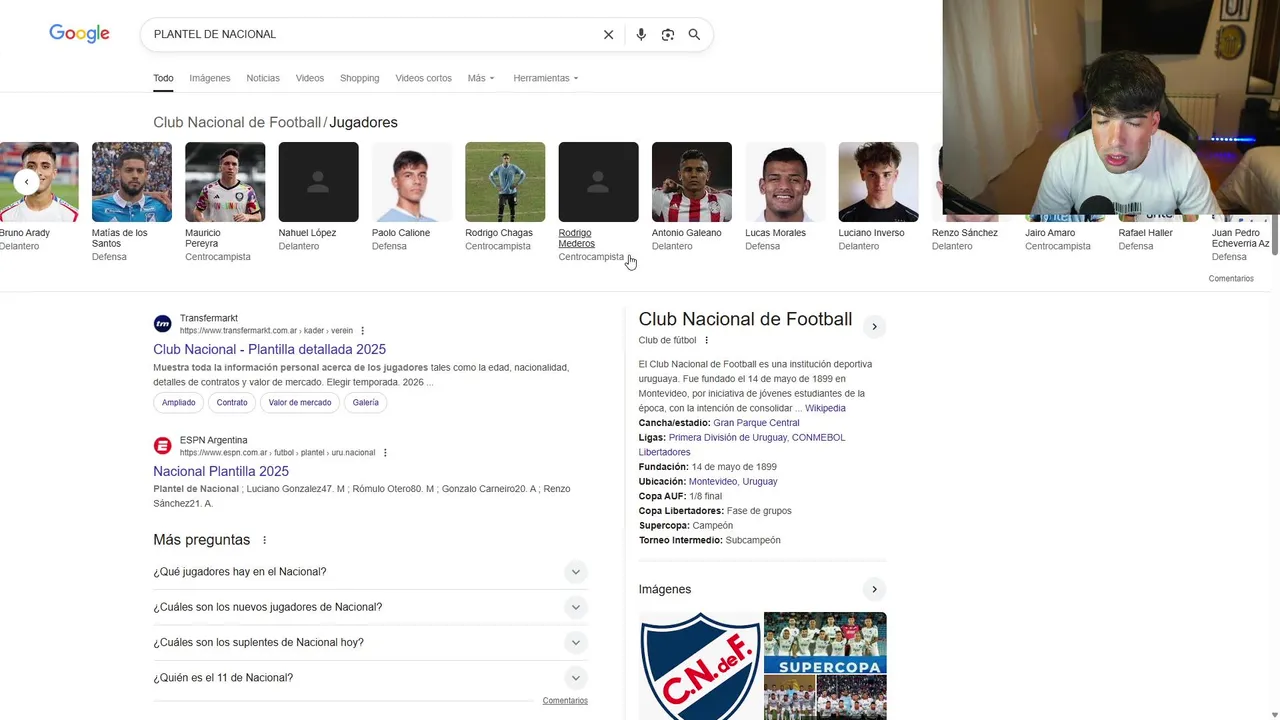Image resolution: width=1280 pixels, height=720 pixels.
Task: Clear the search box with X
Action: point(608,34)
